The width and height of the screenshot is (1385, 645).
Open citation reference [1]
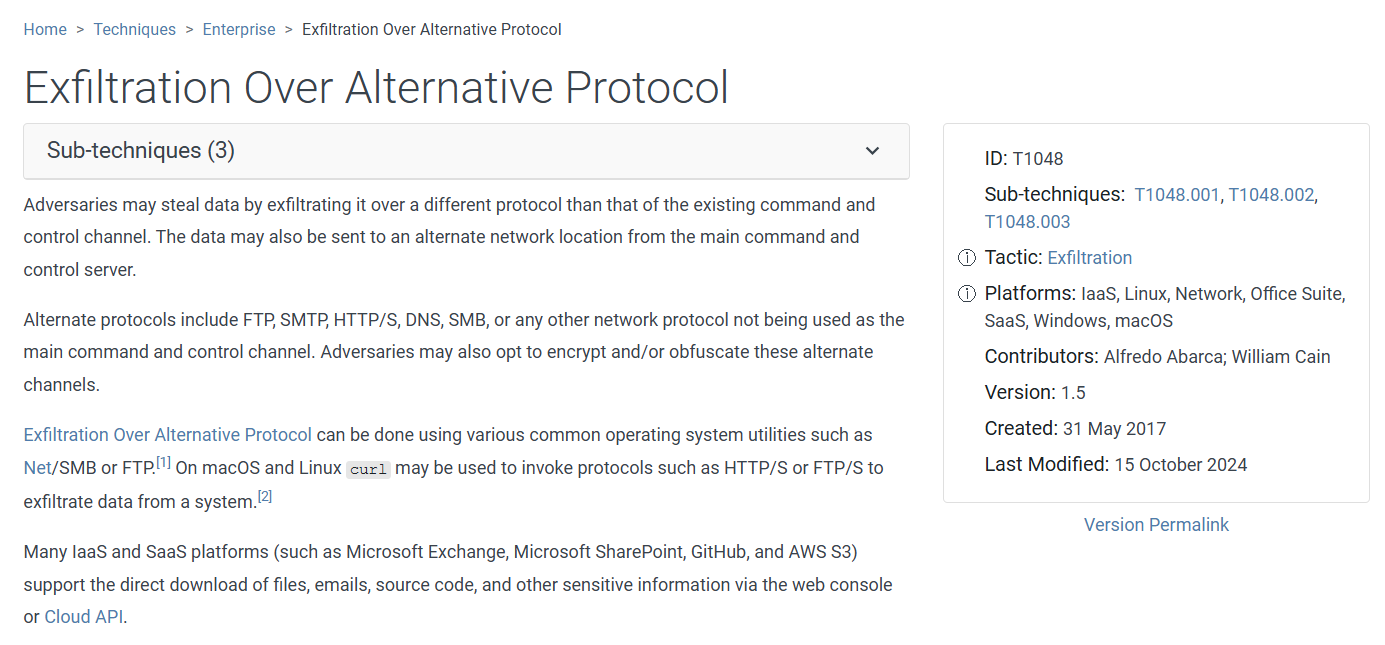(x=164, y=462)
